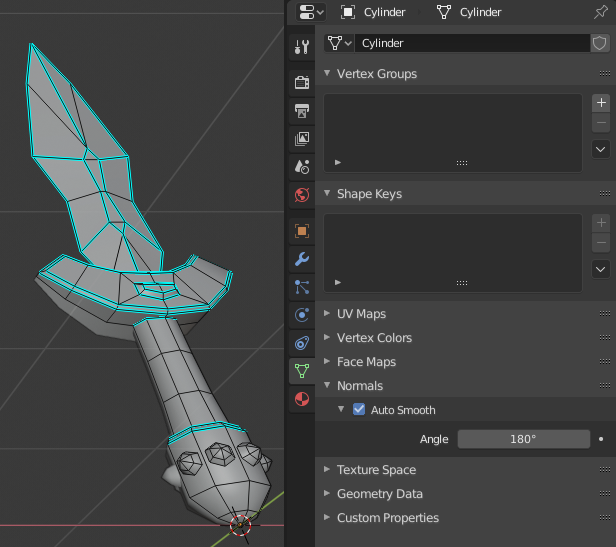Collapse the Auto Smooth subpanel arrow
Viewport: 616px width, 547px height.
click(341, 409)
